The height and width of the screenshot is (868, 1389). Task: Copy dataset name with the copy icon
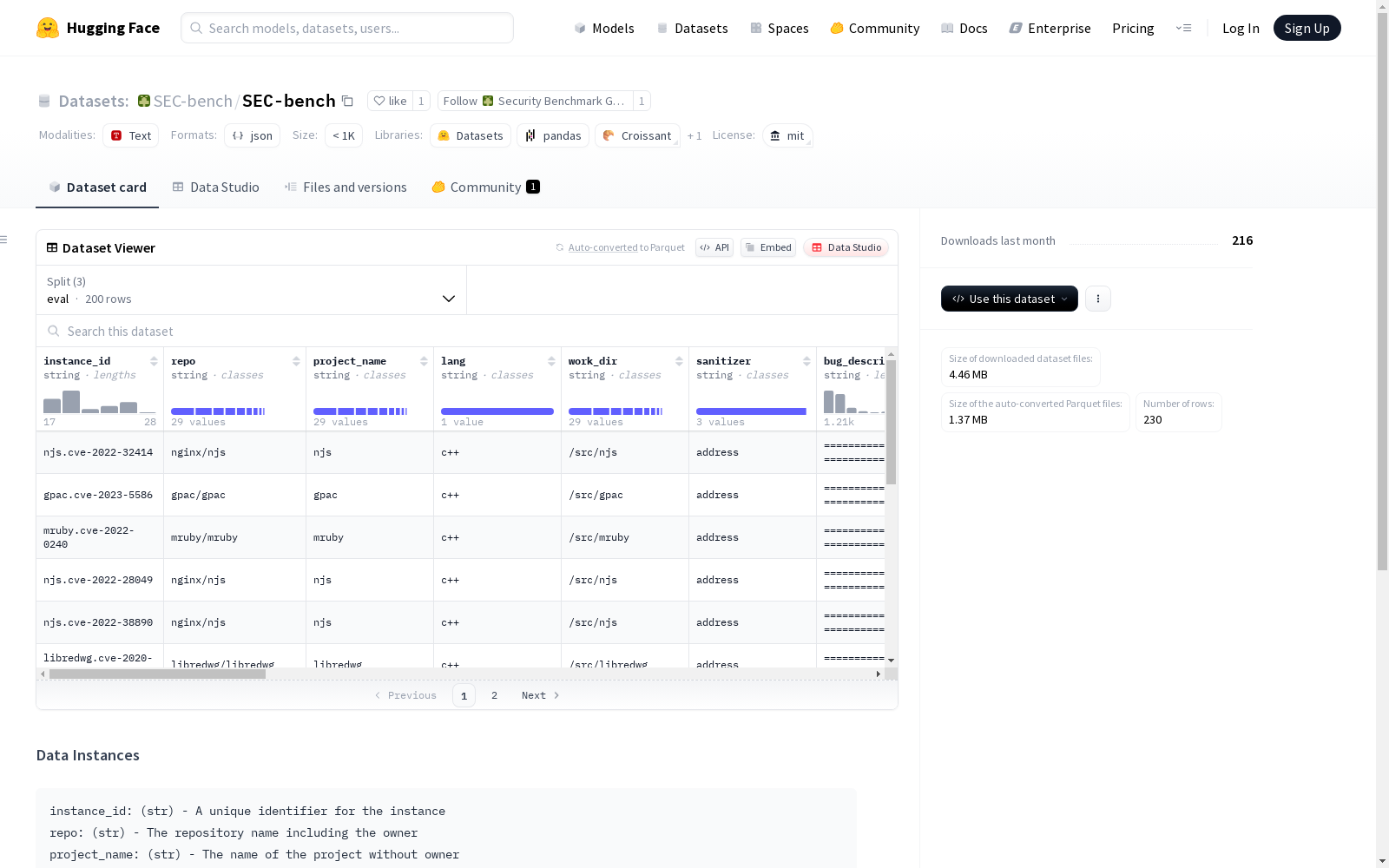coord(347,101)
